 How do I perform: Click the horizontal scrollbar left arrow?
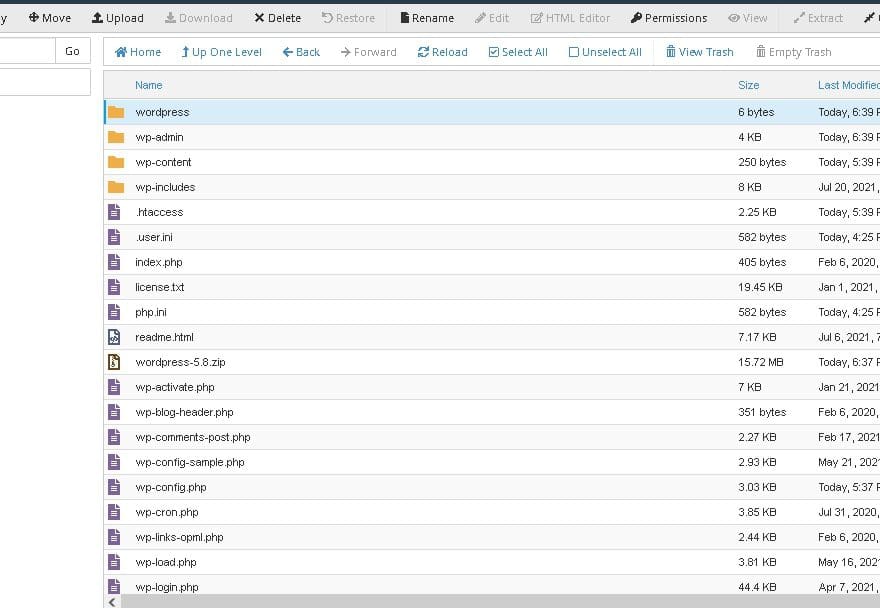click(x=112, y=602)
